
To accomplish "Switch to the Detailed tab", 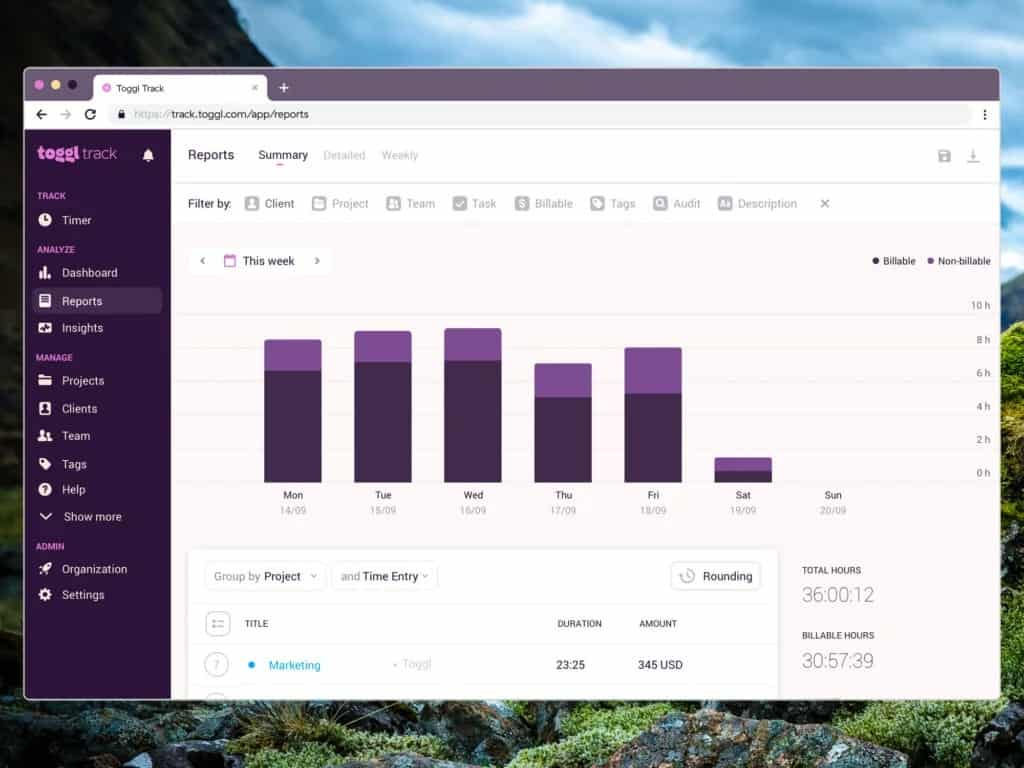I will (x=344, y=156).
